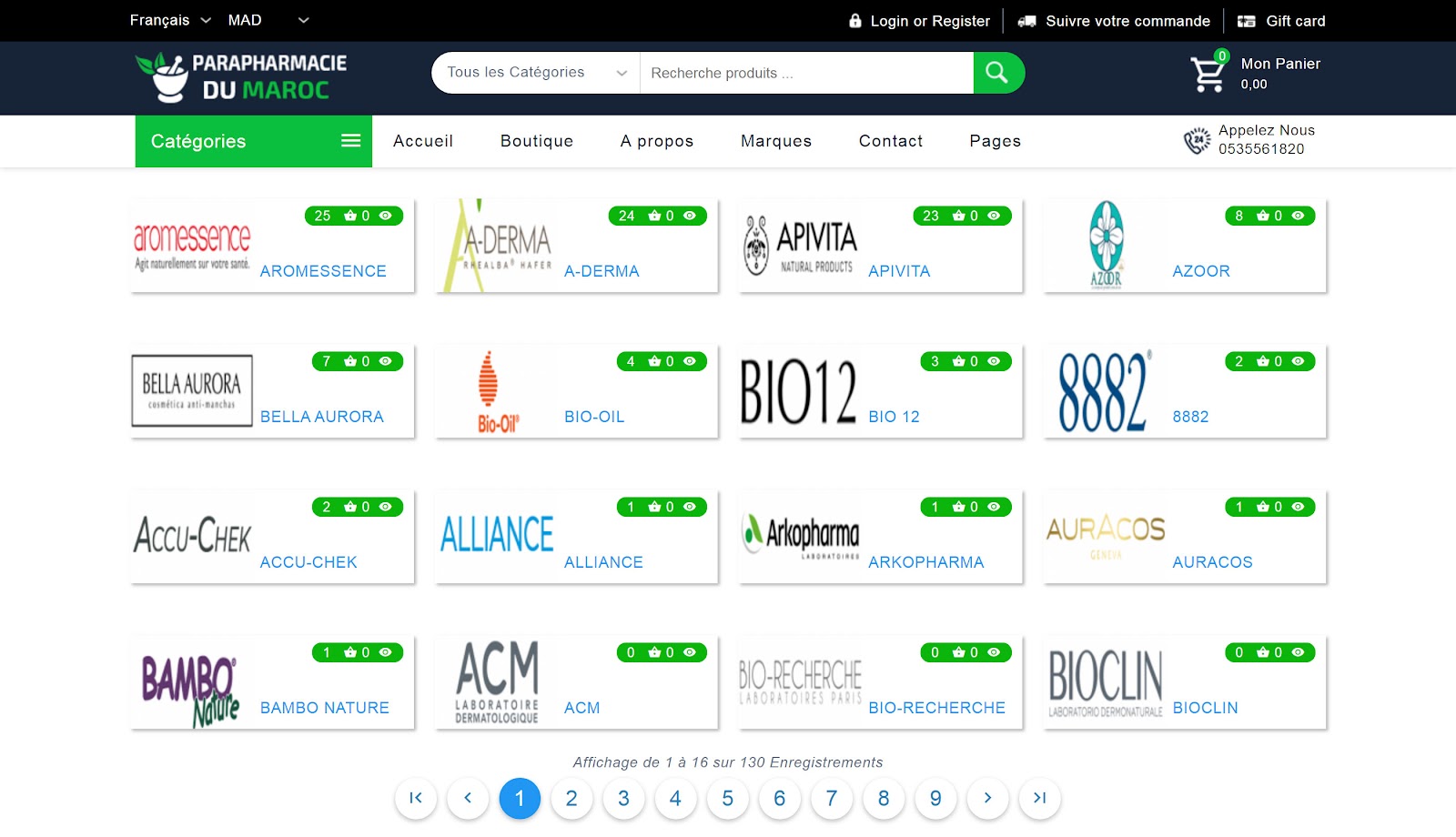
Task: Click basket icon on Alliance card
Action: (654, 507)
